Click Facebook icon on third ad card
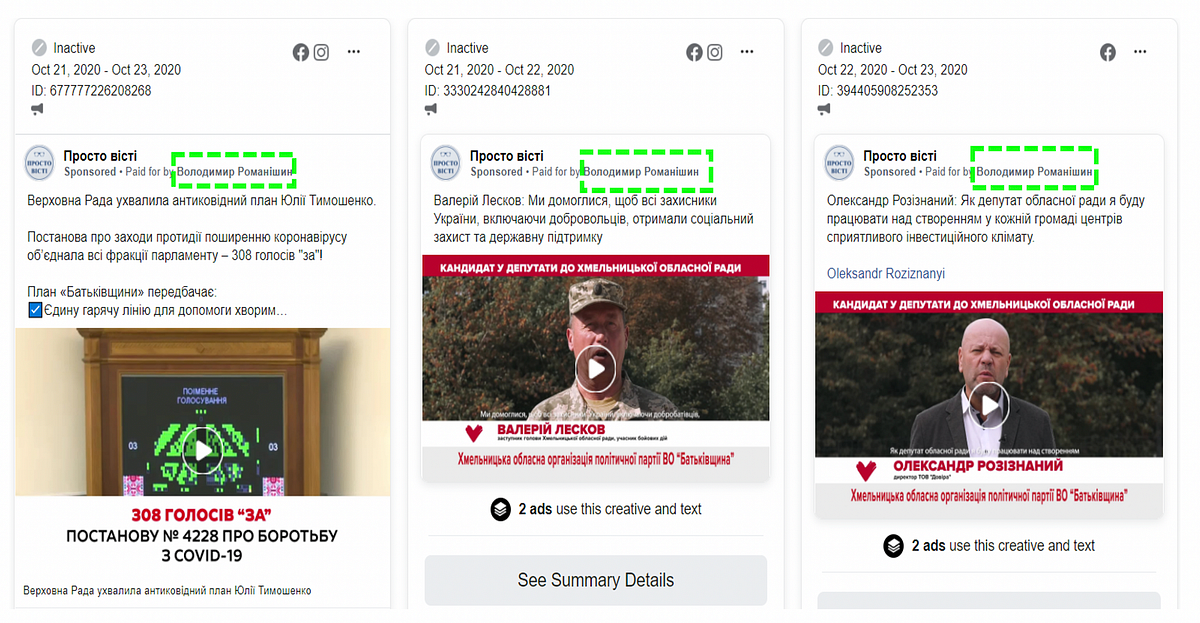Image resolution: width=1200 pixels, height=623 pixels. [1108, 53]
